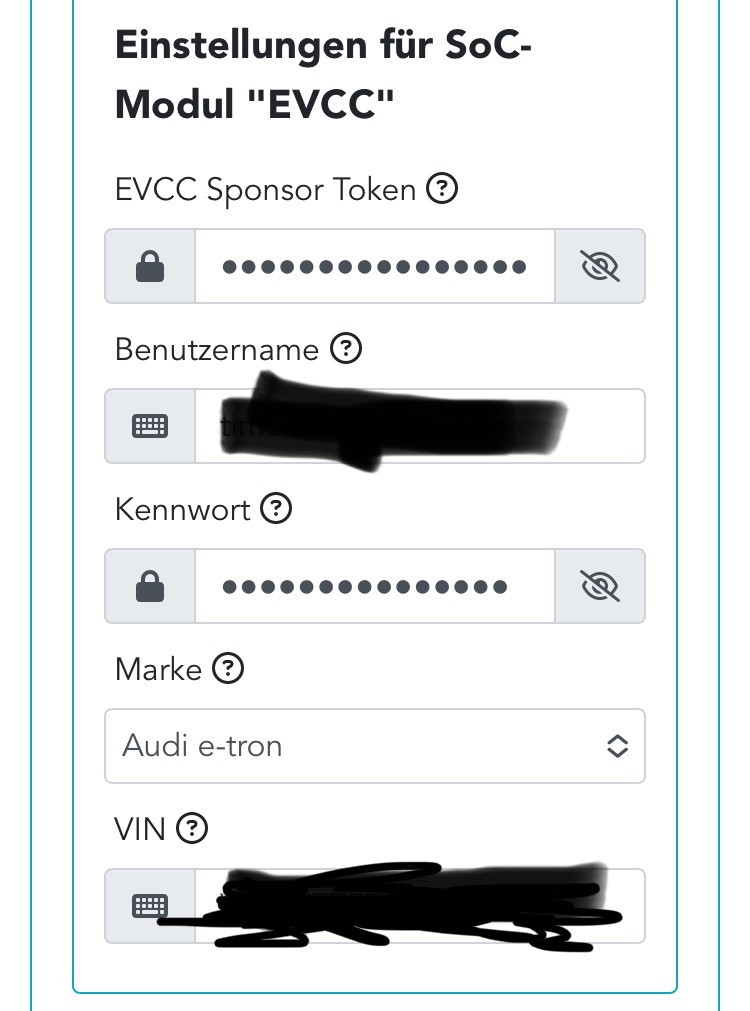
Task: Focus the EVCC Sponsor Token input field
Action: point(374,267)
